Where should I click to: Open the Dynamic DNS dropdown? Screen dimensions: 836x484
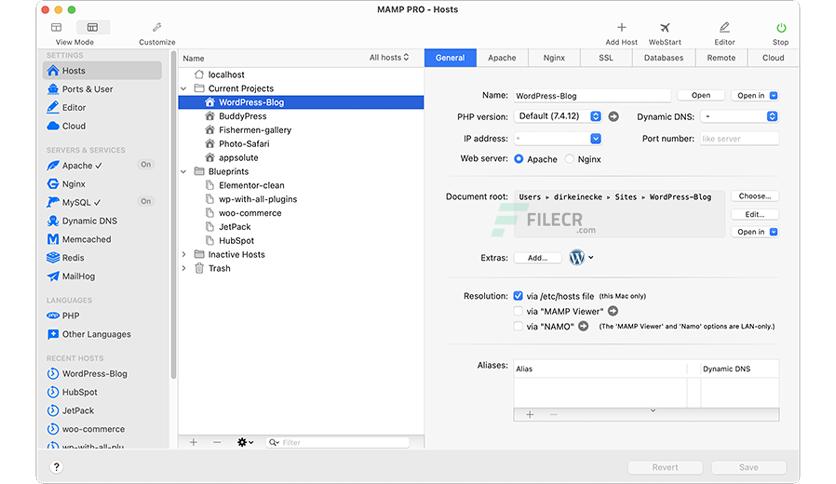739,116
